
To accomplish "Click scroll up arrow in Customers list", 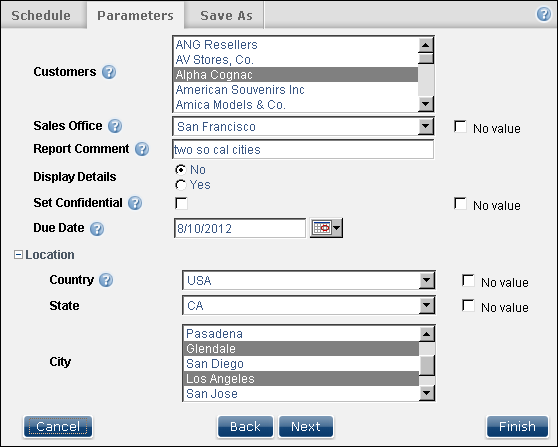I will coord(426,45).
